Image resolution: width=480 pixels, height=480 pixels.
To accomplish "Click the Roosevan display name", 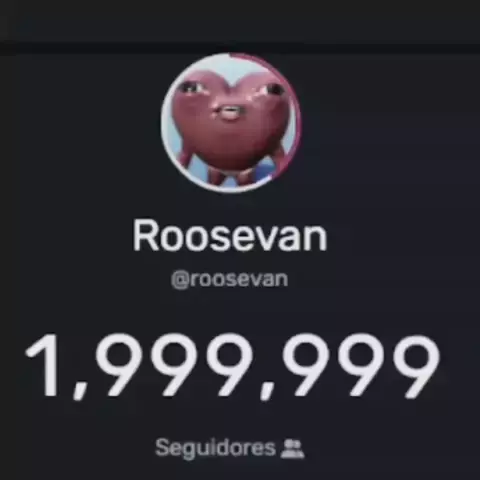I will tap(230, 235).
